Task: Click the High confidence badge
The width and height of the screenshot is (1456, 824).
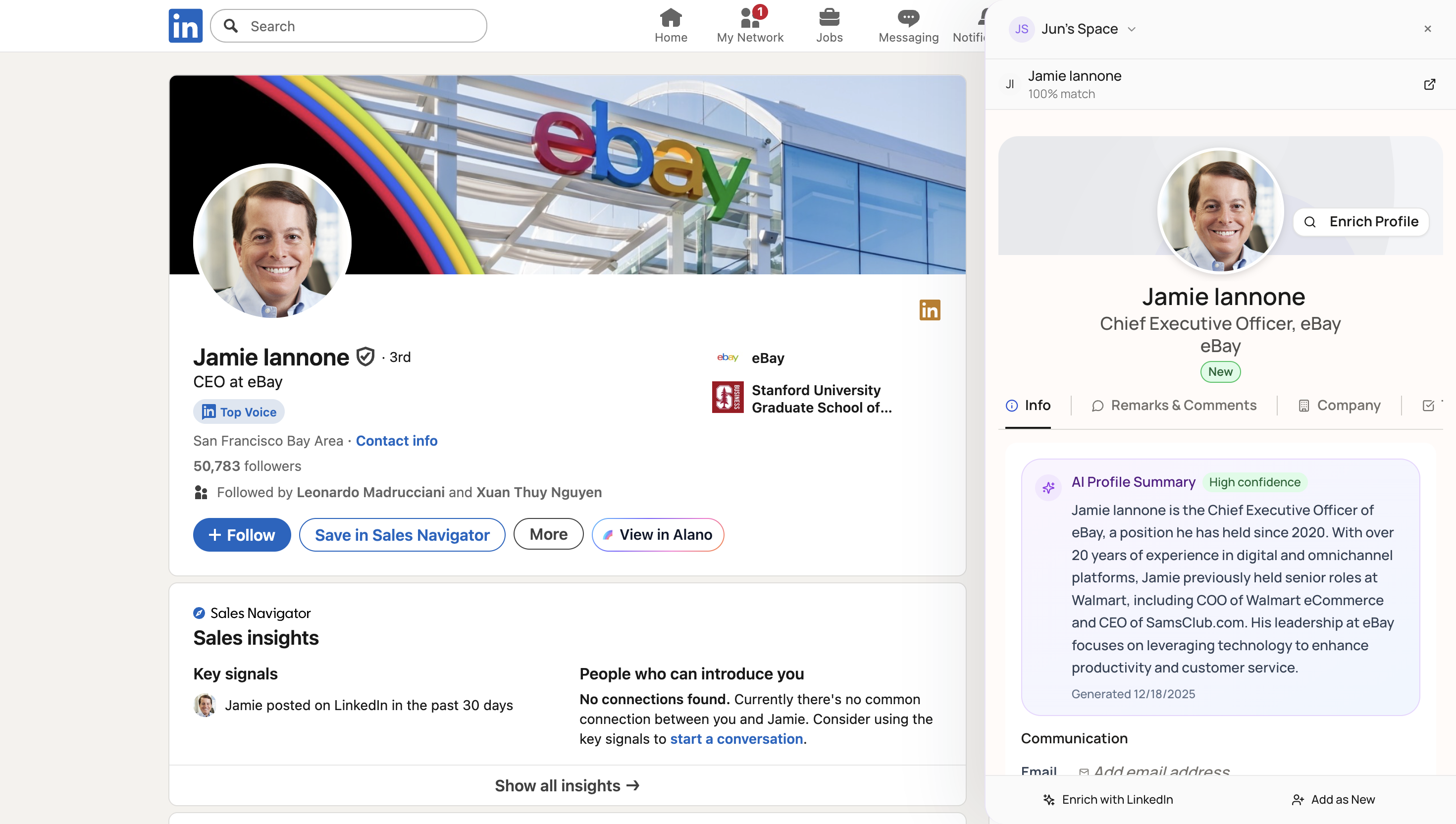Action: click(x=1254, y=482)
